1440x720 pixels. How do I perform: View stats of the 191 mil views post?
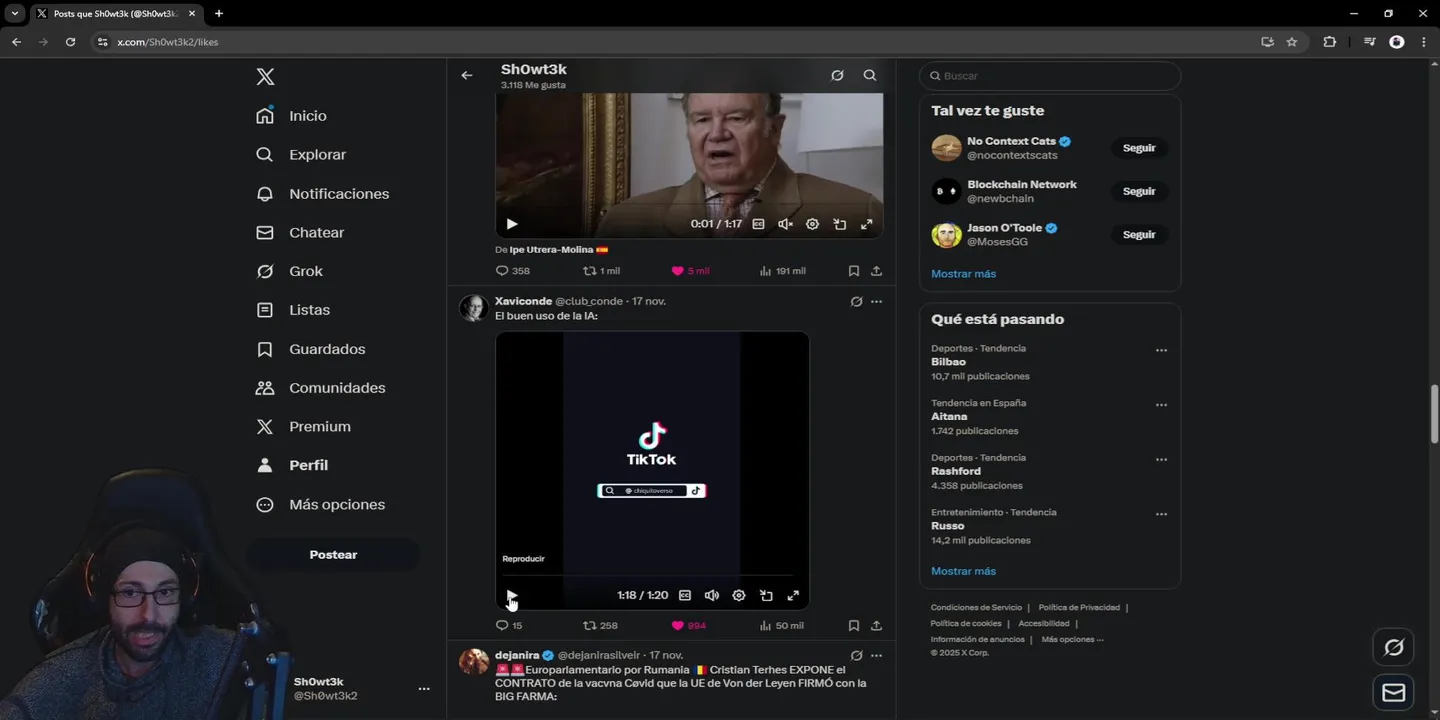click(x=783, y=271)
